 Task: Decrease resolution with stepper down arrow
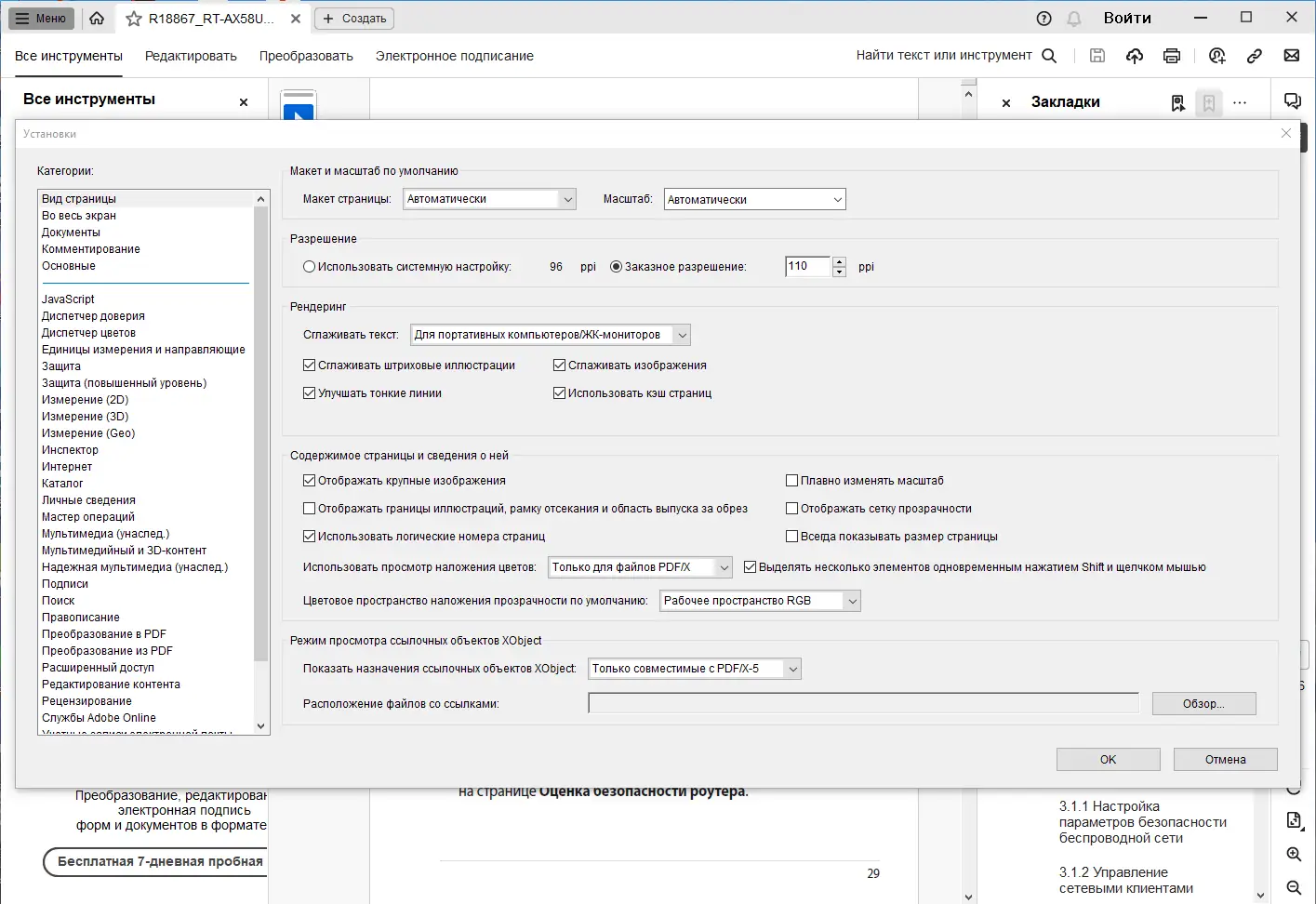[839, 273]
